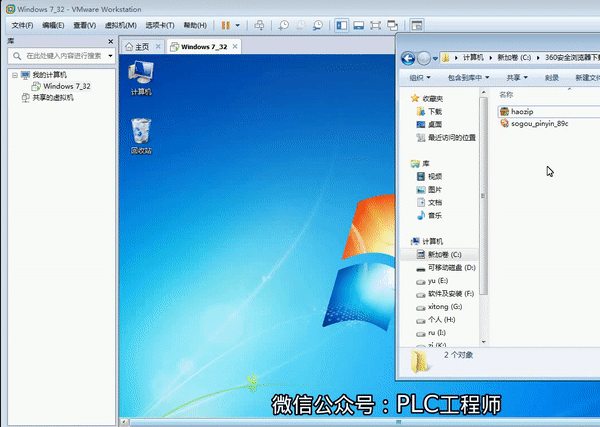Open 收藏夹 in the navigation pane
This screenshot has width=600, height=427.
pyautogui.click(x=432, y=99)
